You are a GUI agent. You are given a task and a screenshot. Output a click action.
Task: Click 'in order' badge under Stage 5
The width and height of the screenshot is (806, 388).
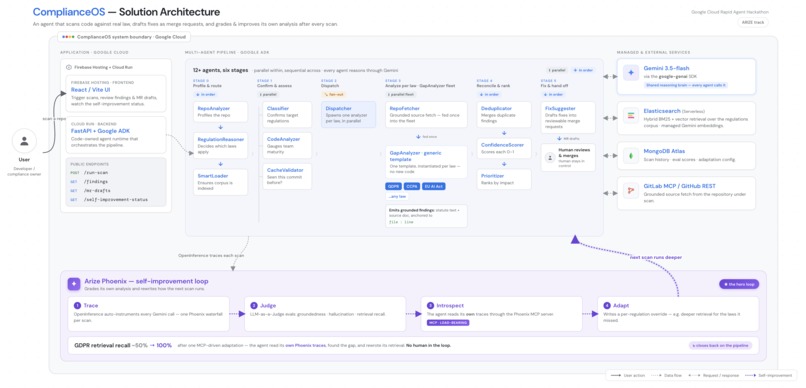[553, 95]
